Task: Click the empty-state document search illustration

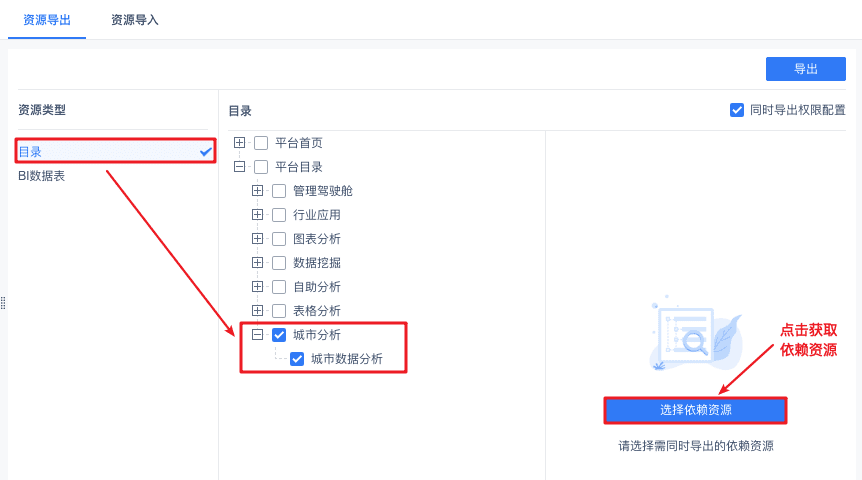Action: point(690,332)
